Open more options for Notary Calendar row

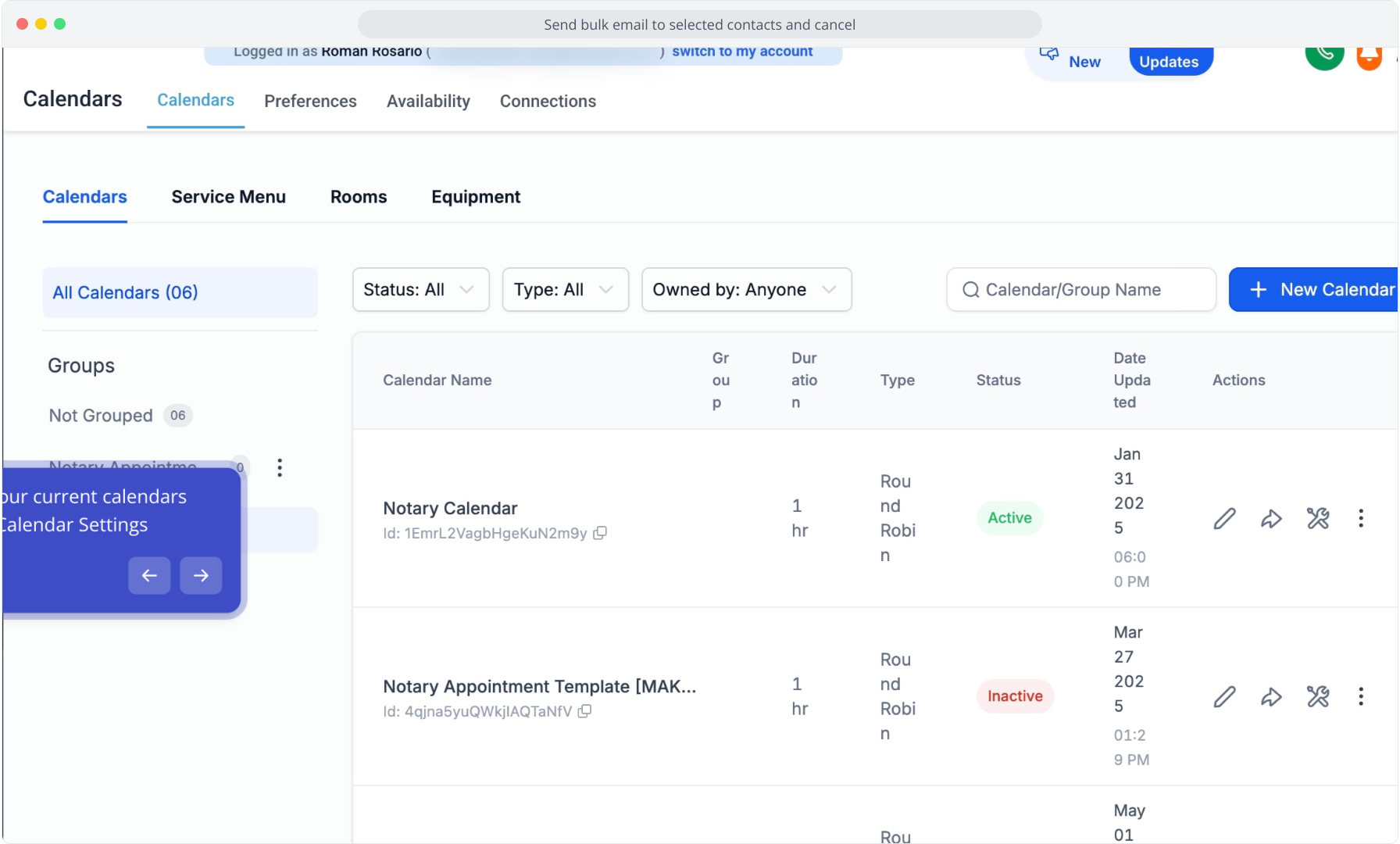(x=1361, y=518)
